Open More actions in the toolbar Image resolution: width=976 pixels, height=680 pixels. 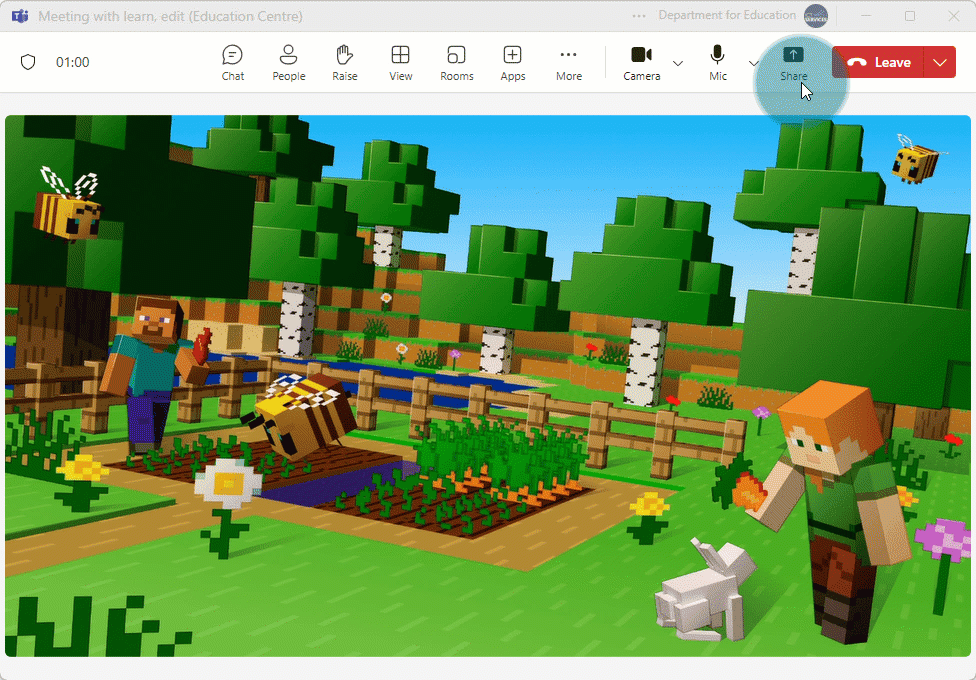569,63
